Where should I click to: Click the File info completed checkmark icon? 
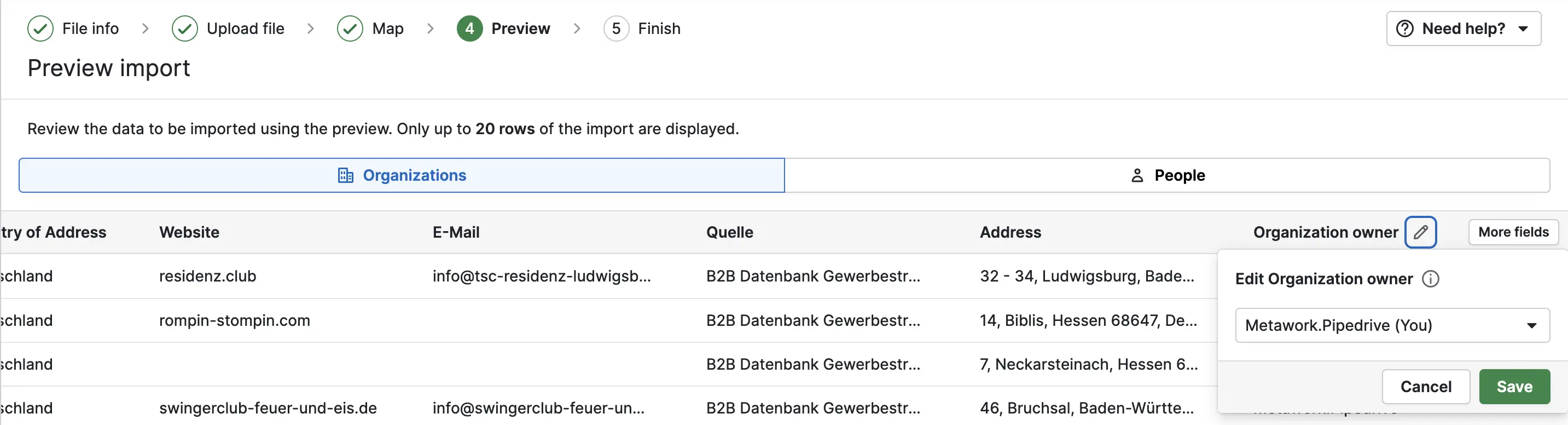coord(40,28)
